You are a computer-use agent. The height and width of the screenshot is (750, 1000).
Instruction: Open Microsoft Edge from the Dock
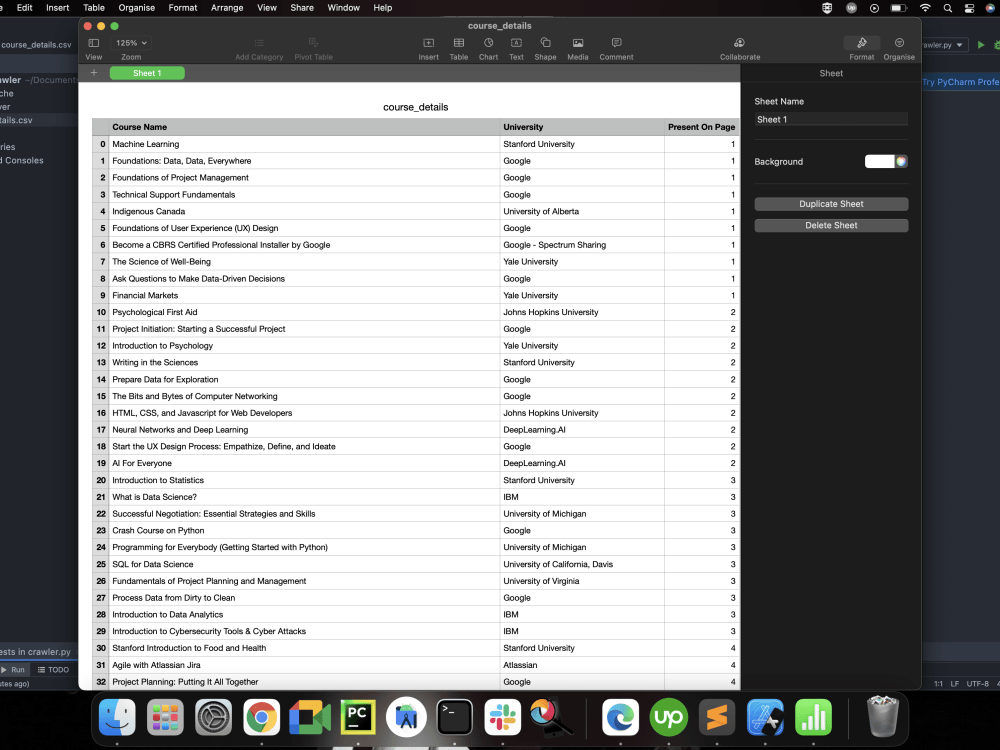coord(621,717)
